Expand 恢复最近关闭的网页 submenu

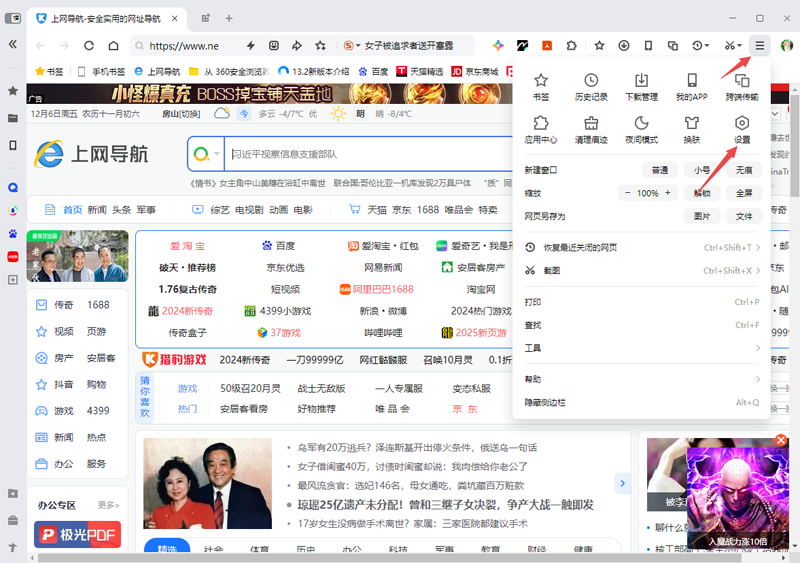[x=642, y=248]
